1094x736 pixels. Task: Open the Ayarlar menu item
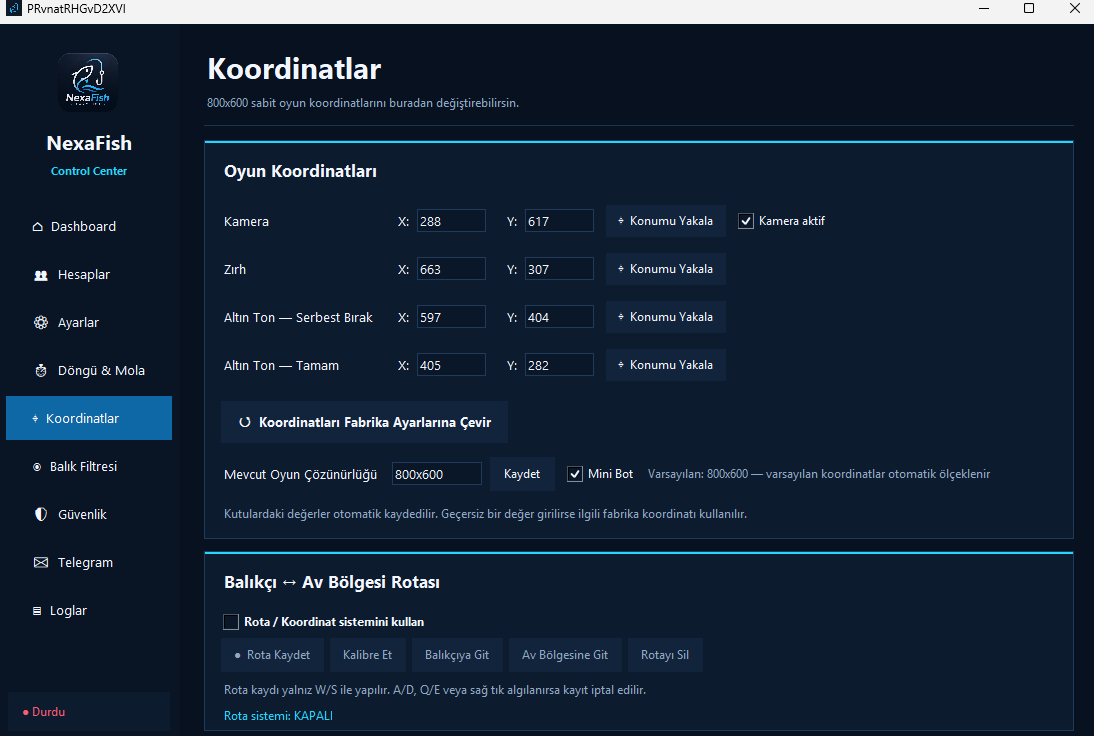89,322
